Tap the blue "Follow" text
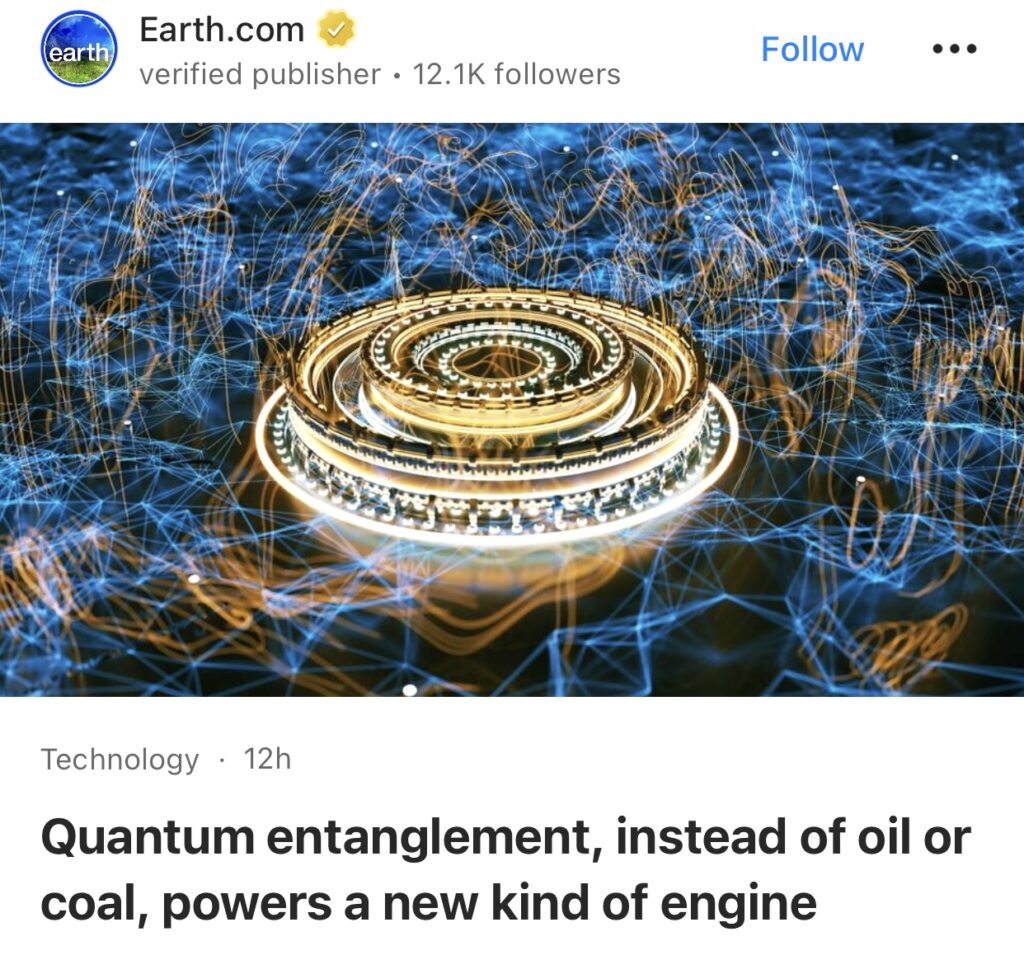This screenshot has width=1024, height=960. click(x=812, y=49)
